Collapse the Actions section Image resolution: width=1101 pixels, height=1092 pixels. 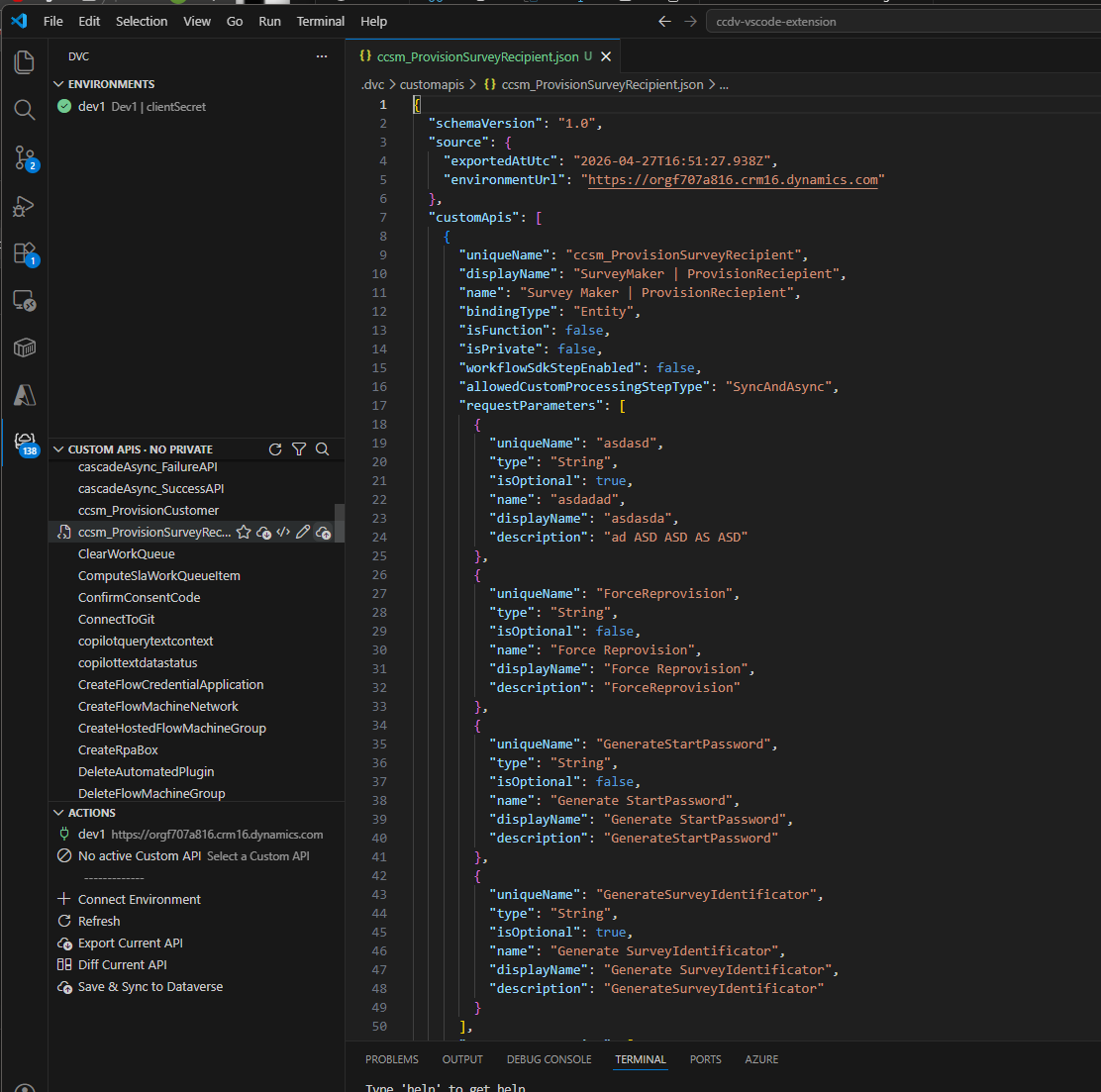click(x=59, y=813)
